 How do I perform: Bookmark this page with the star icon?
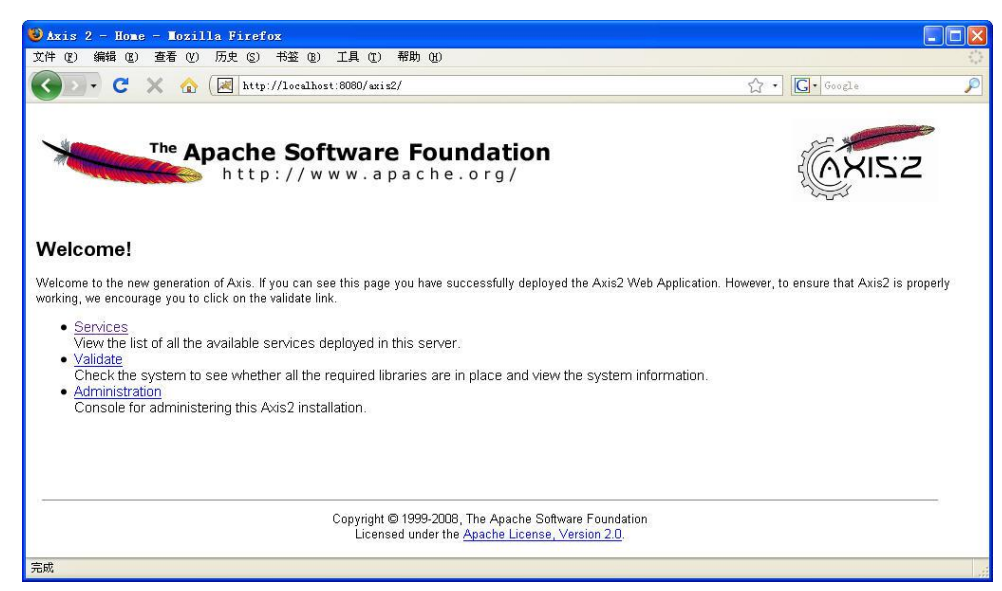tap(756, 86)
